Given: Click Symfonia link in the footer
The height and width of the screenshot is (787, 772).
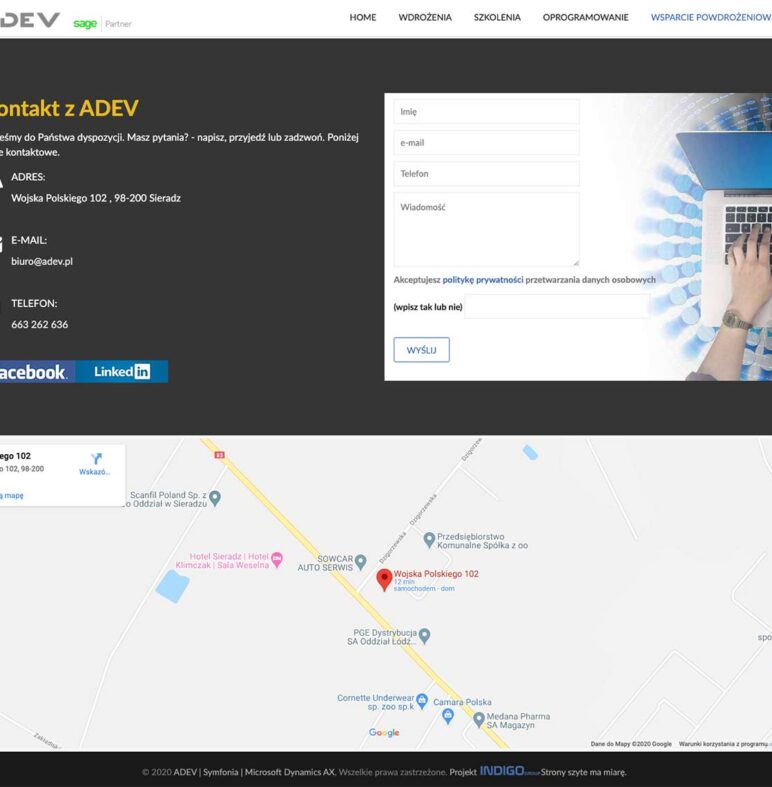Looking at the screenshot, I should pyautogui.click(x=221, y=772).
